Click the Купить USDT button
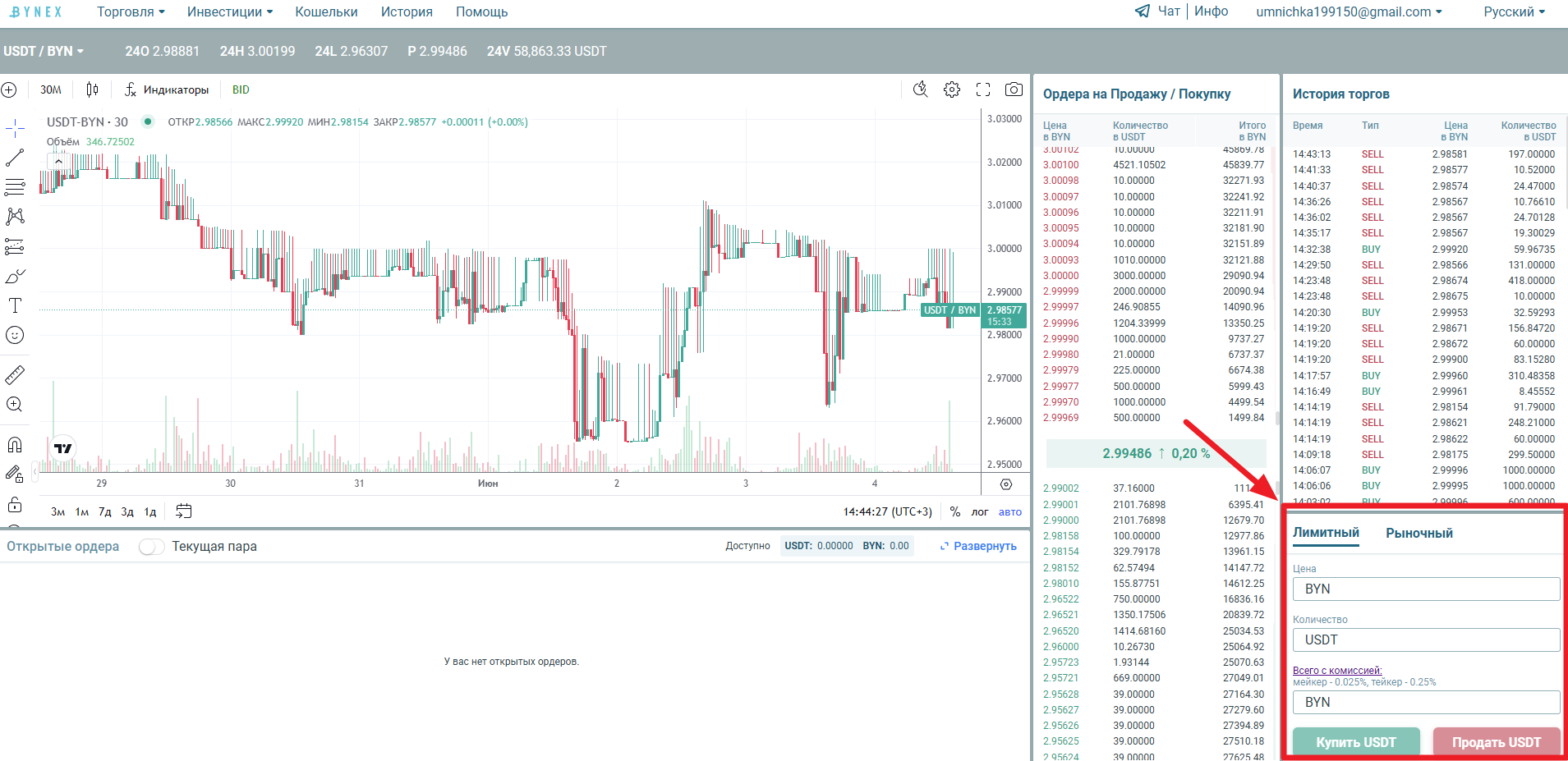 coord(1356,741)
